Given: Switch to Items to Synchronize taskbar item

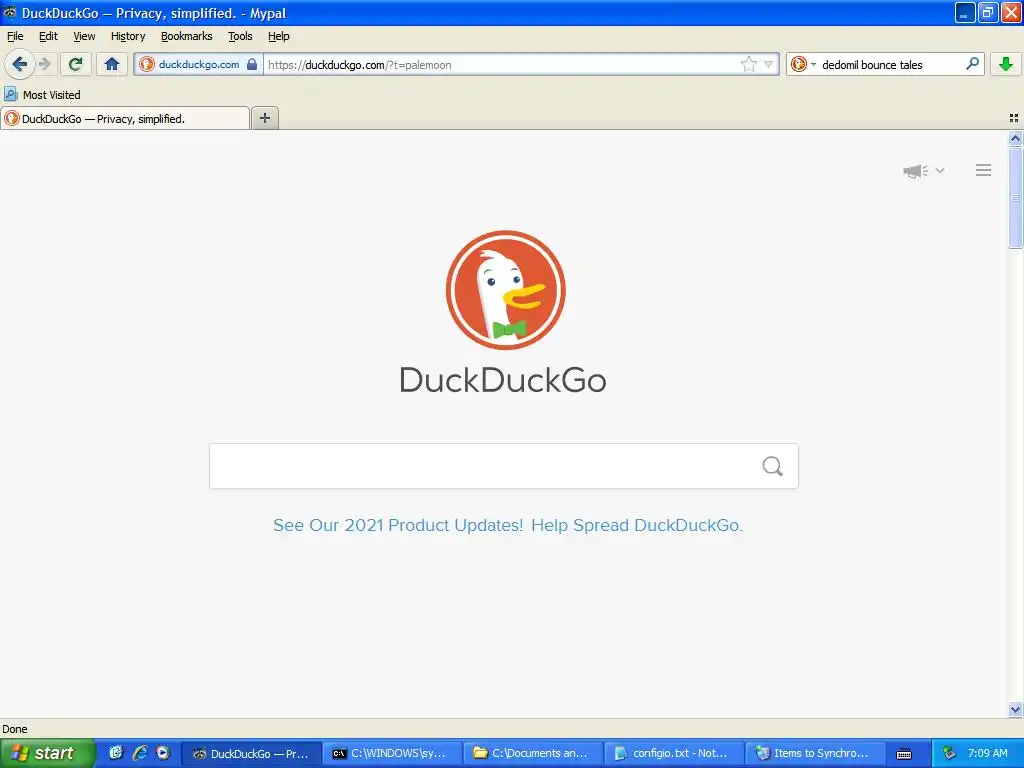Looking at the screenshot, I should click(x=815, y=753).
